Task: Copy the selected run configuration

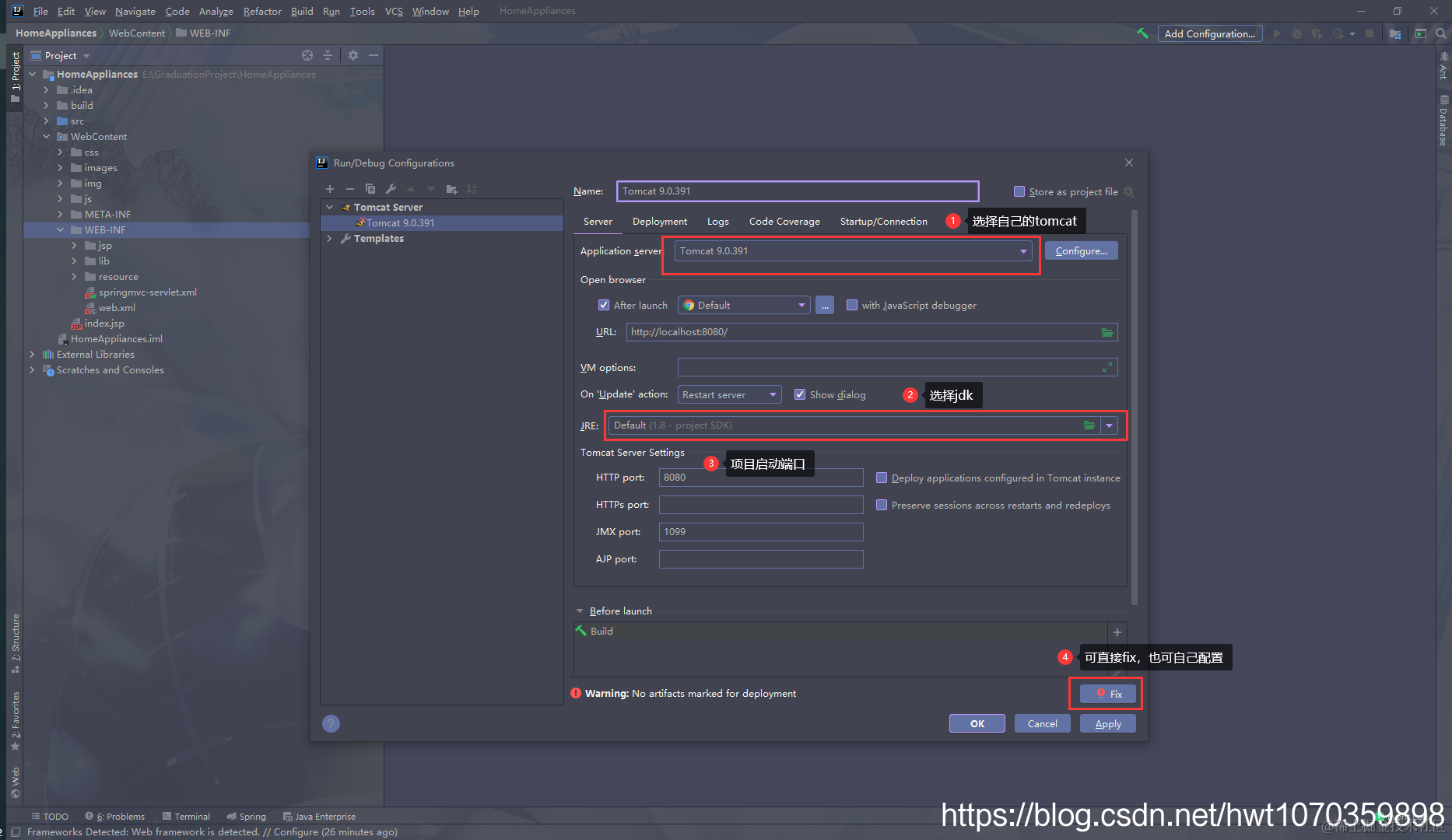Action: [x=370, y=189]
